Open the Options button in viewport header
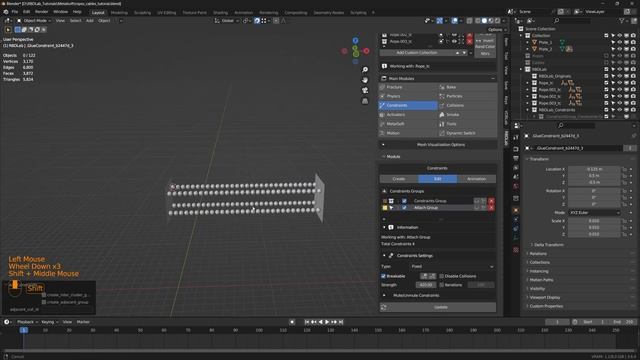The image size is (640, 360). tap(496, 30)
